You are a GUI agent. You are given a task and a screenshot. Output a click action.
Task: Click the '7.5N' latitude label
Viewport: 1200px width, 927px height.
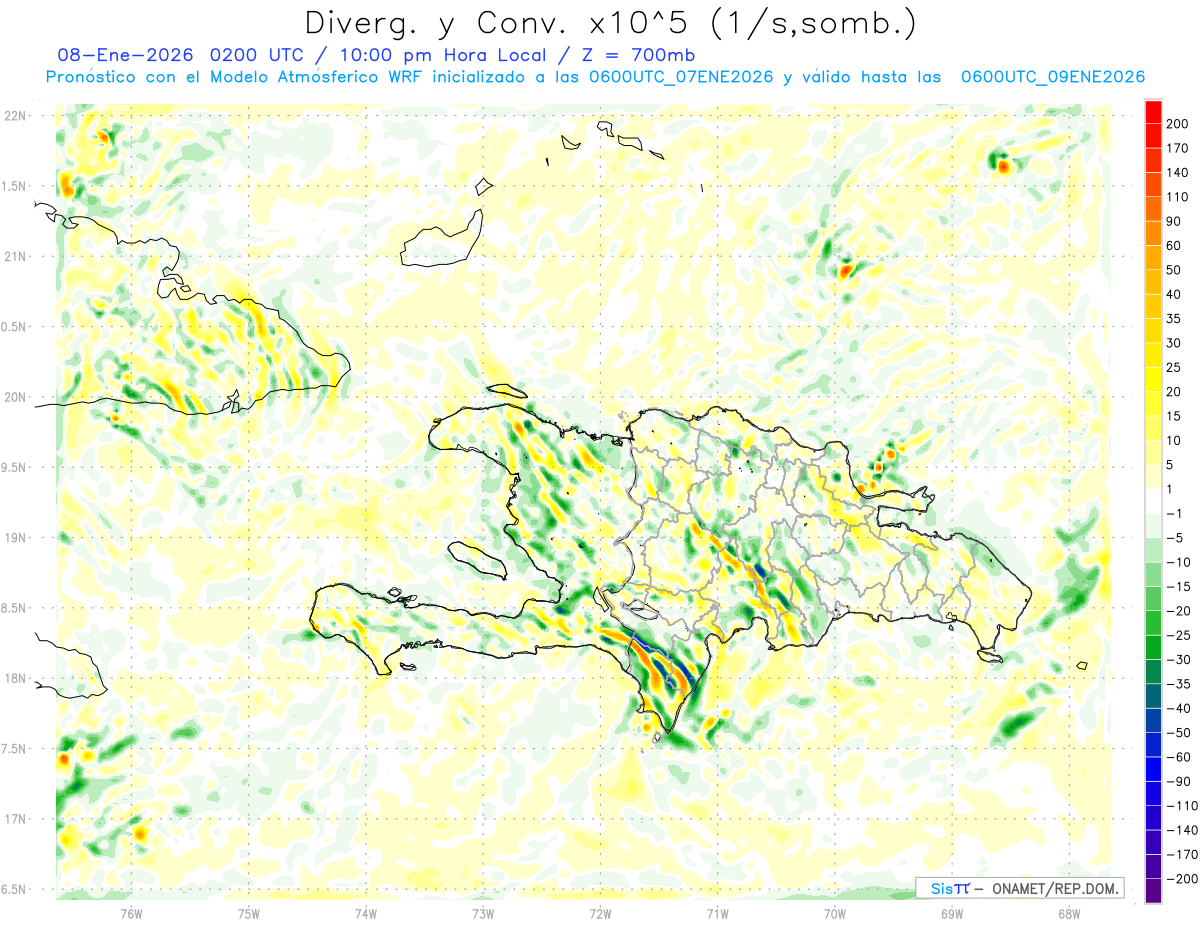coord(15,749)
